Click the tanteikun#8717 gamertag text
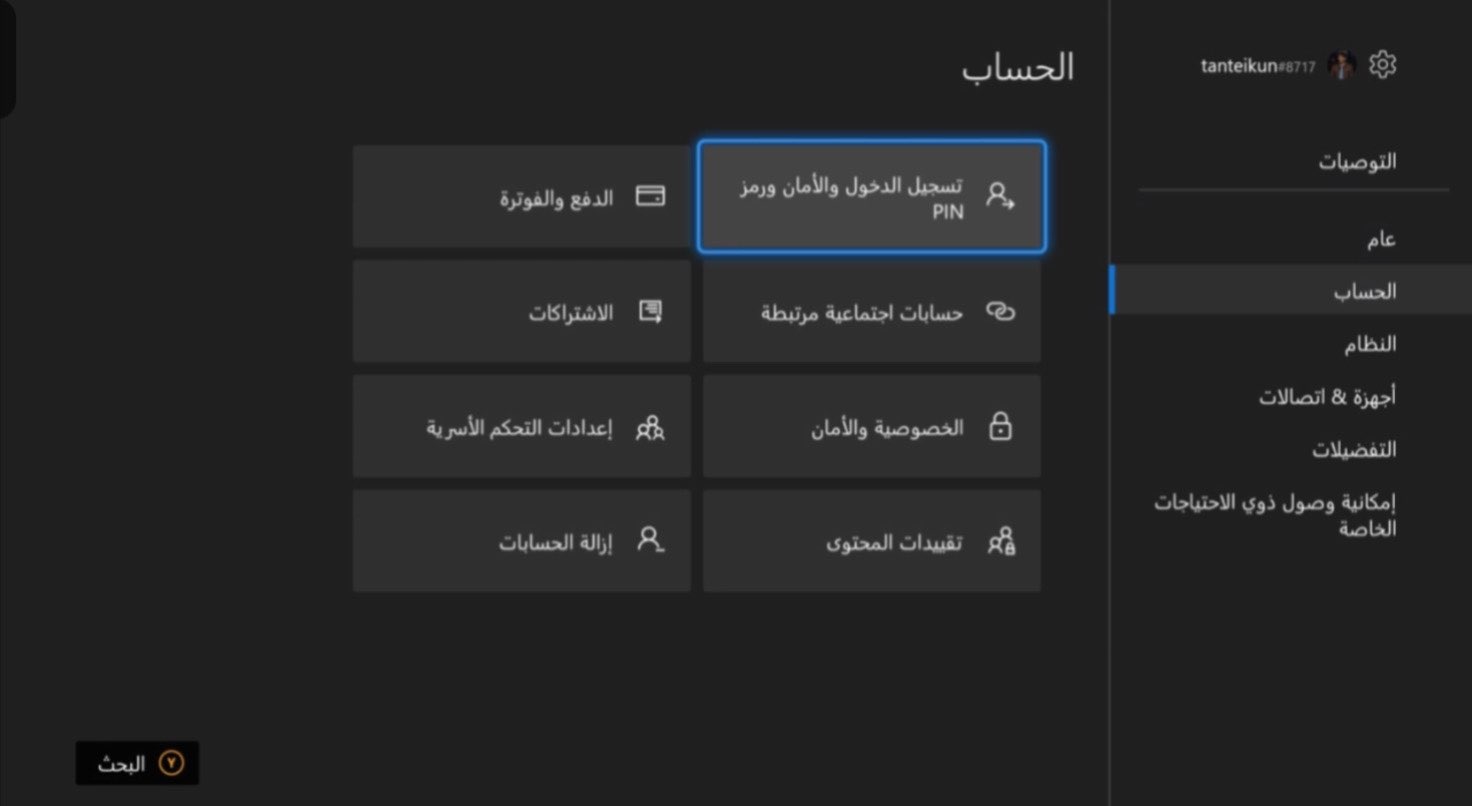1472x806 pixels. point(1257,67)
